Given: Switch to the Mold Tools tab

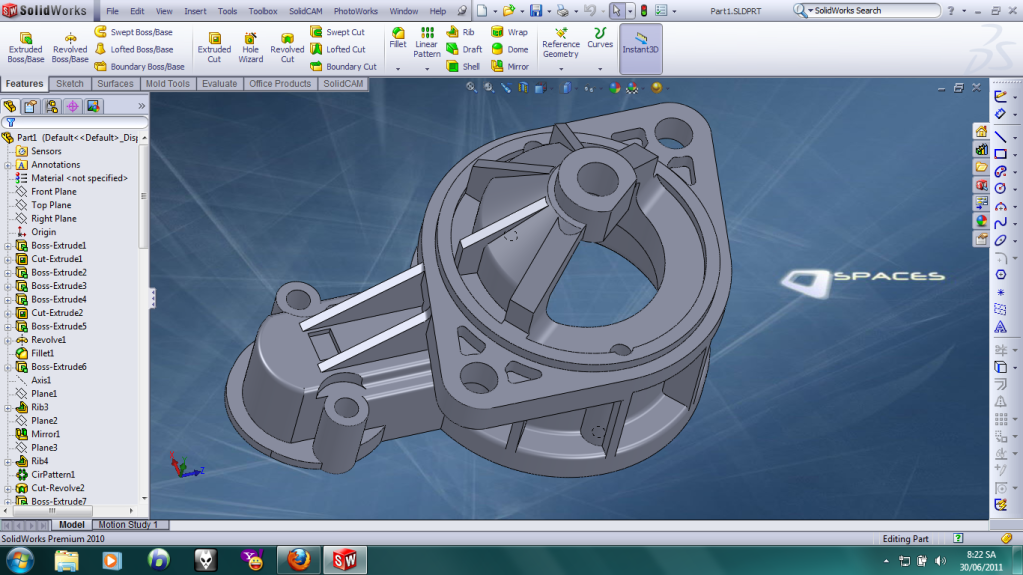Looking at the screenshot, I should click(x=168, y=84).
